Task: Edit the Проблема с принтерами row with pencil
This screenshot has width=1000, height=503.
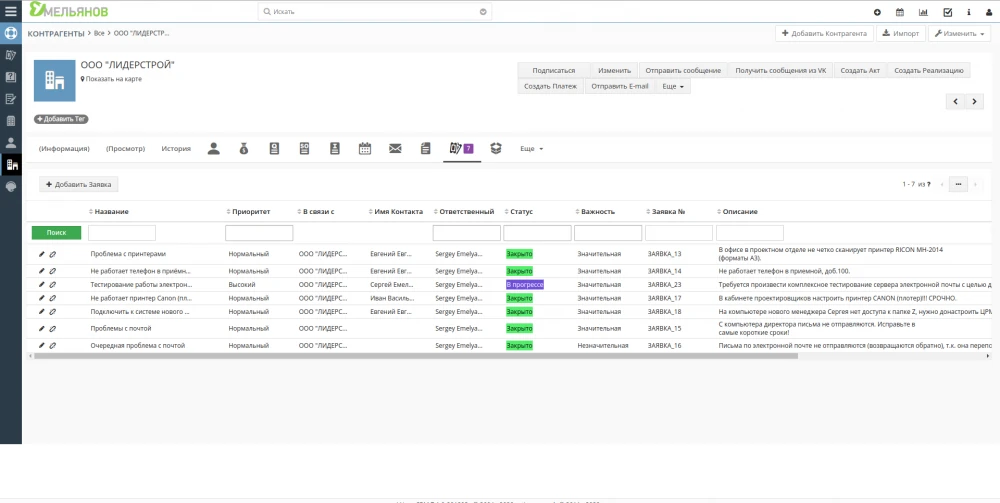Action: coord(42,254)
